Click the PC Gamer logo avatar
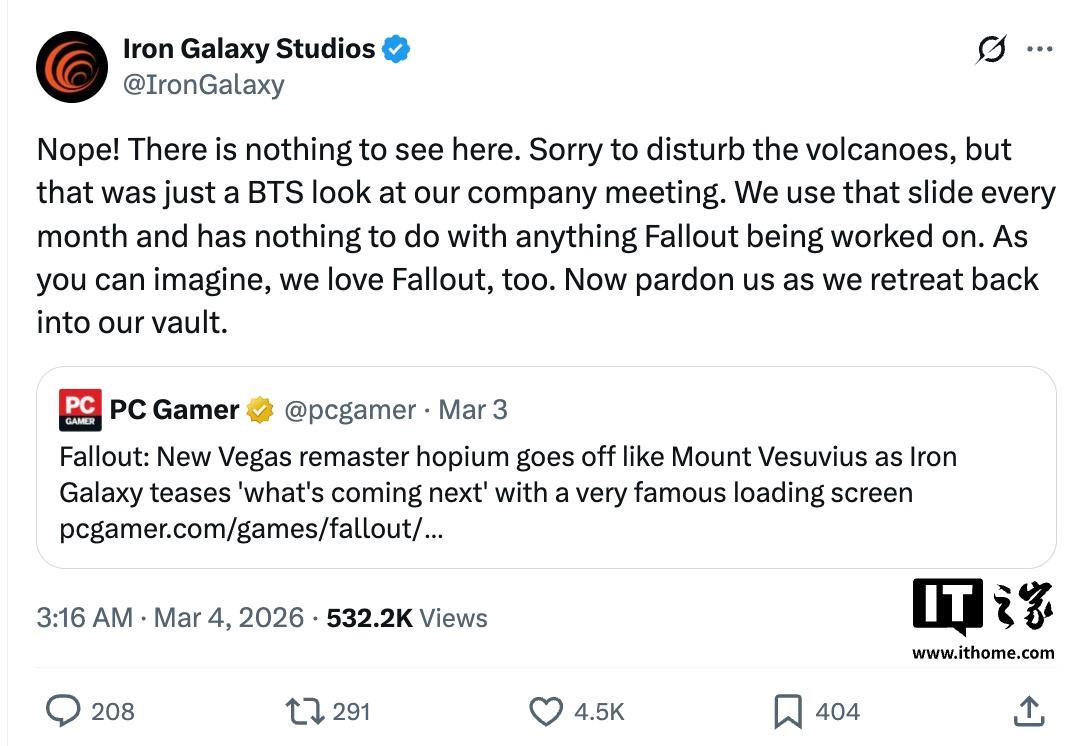 (x=80, y=409)
